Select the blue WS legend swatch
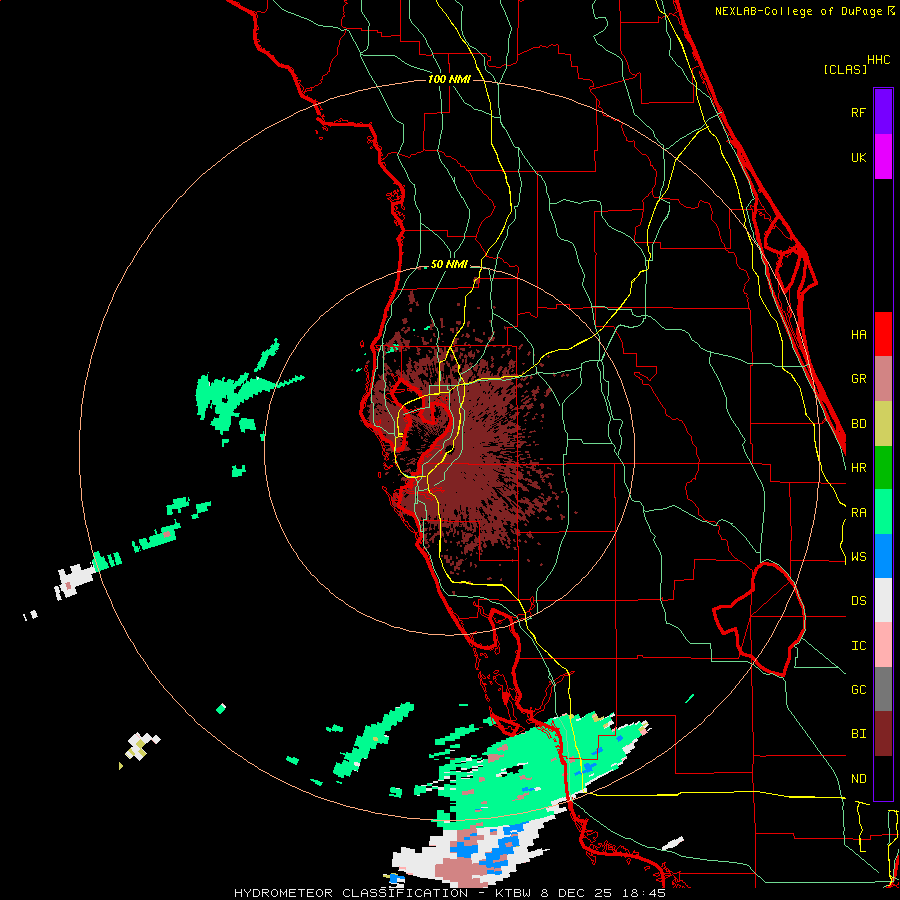The image size is (900, 900). pos(883,556)
